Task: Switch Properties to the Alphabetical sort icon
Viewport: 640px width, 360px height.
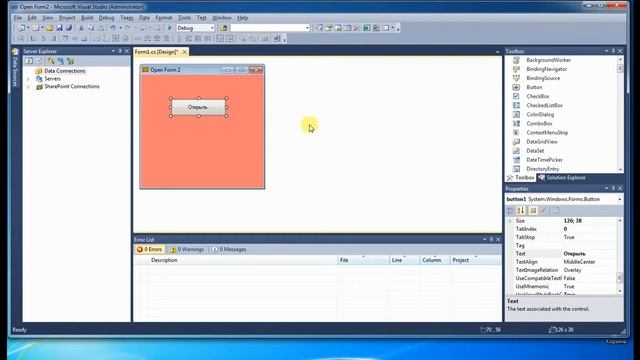Action: tap(521, 210)
